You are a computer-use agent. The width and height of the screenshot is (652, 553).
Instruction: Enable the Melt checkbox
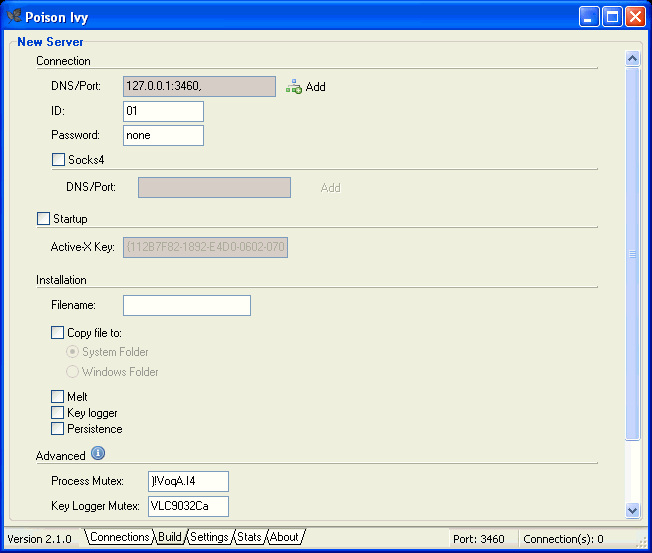tap(58, 397)
